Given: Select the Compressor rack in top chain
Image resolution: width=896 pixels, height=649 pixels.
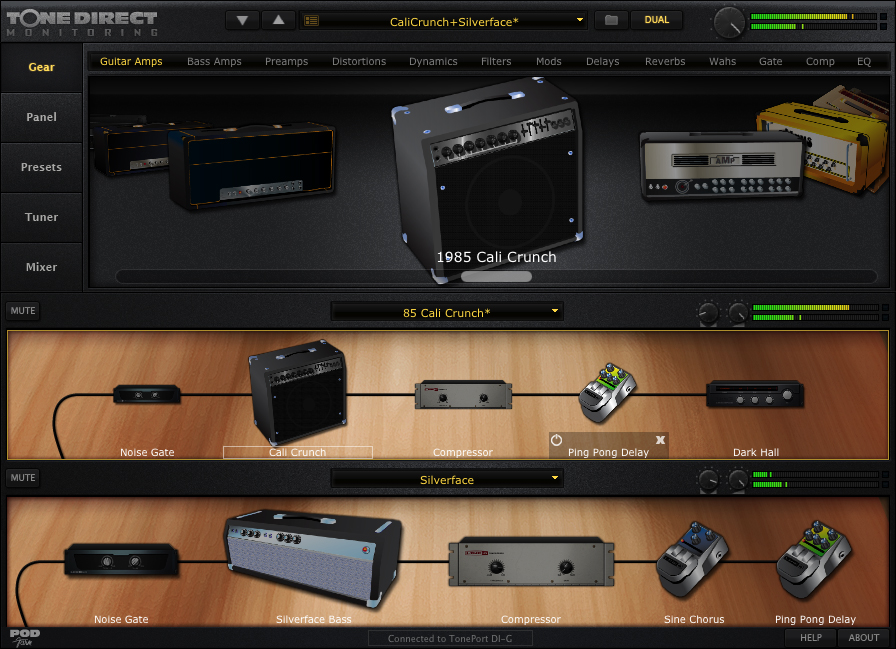Looking at the screenshot, I should (x=462, y=394).
